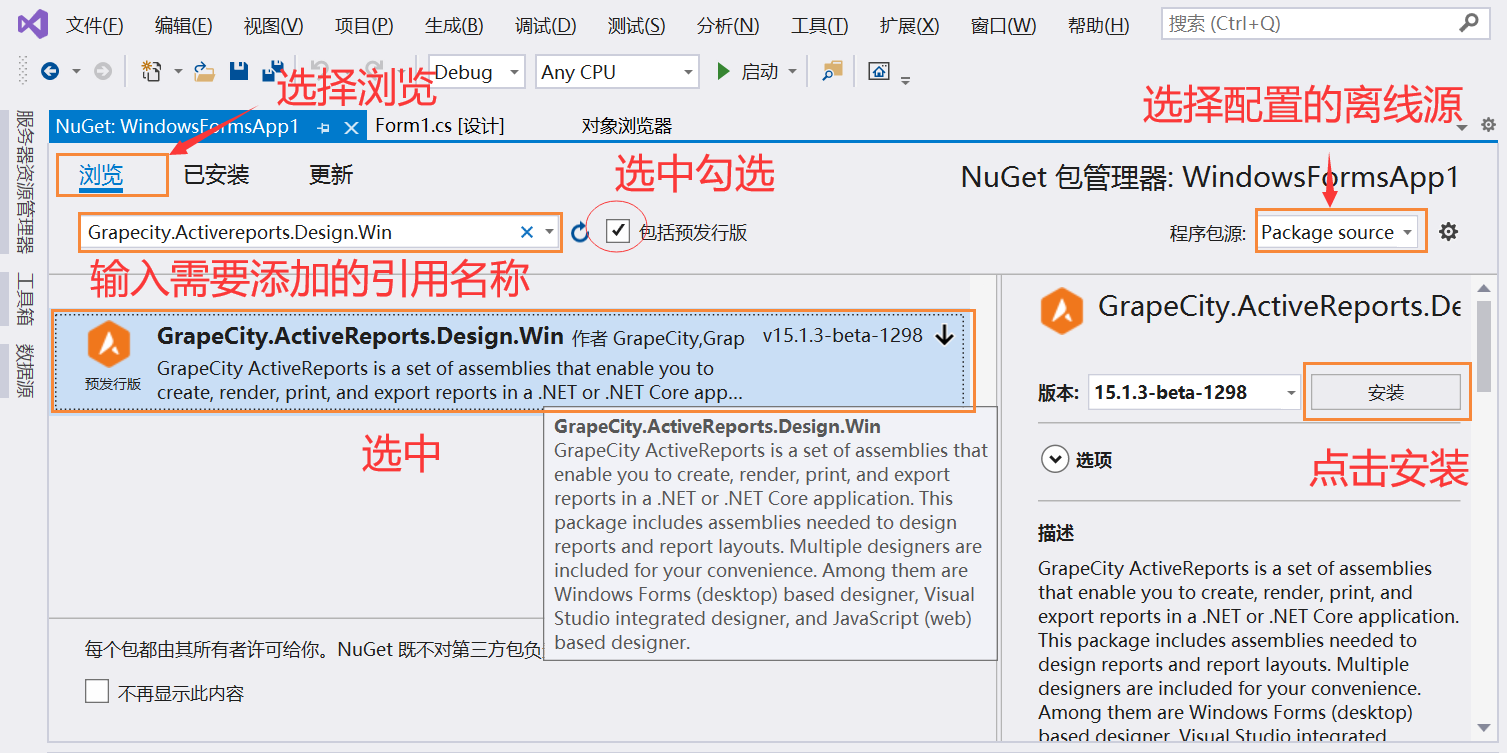Close the NuGet WindowsFormsApp1 tab
The image size is (1507, 753).
point(351,127)
